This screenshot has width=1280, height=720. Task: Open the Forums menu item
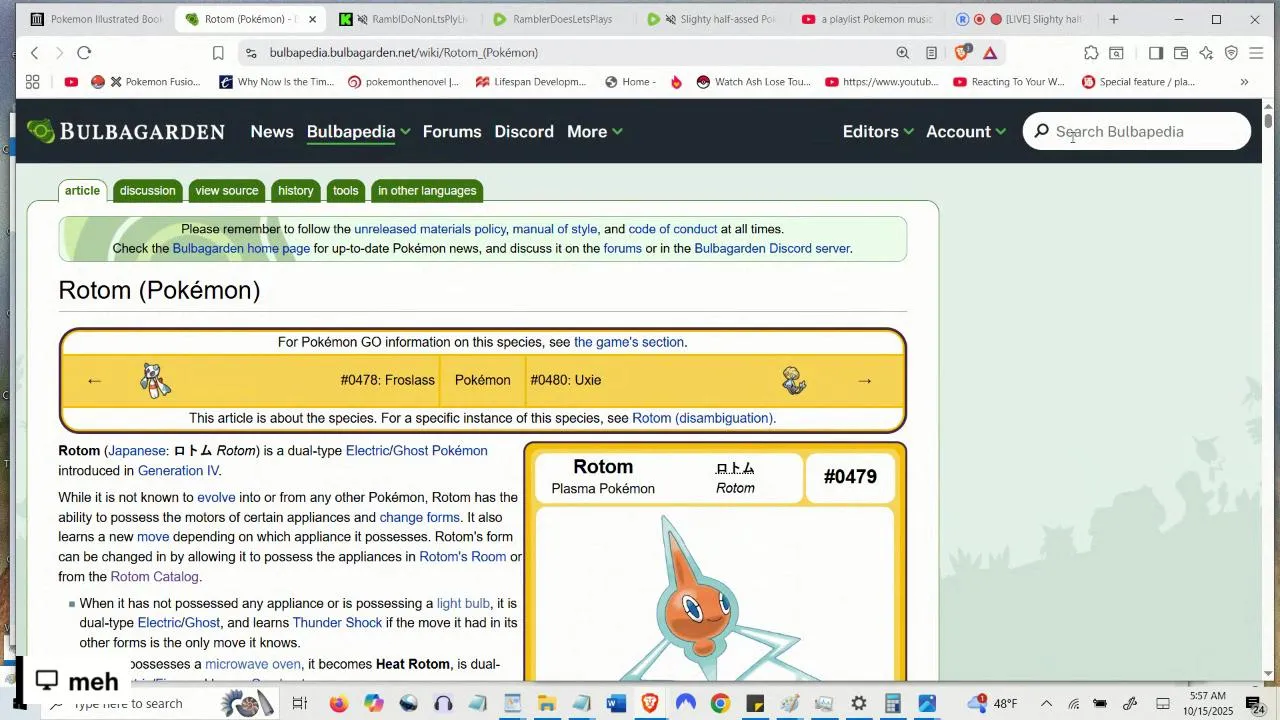[452, 132]
